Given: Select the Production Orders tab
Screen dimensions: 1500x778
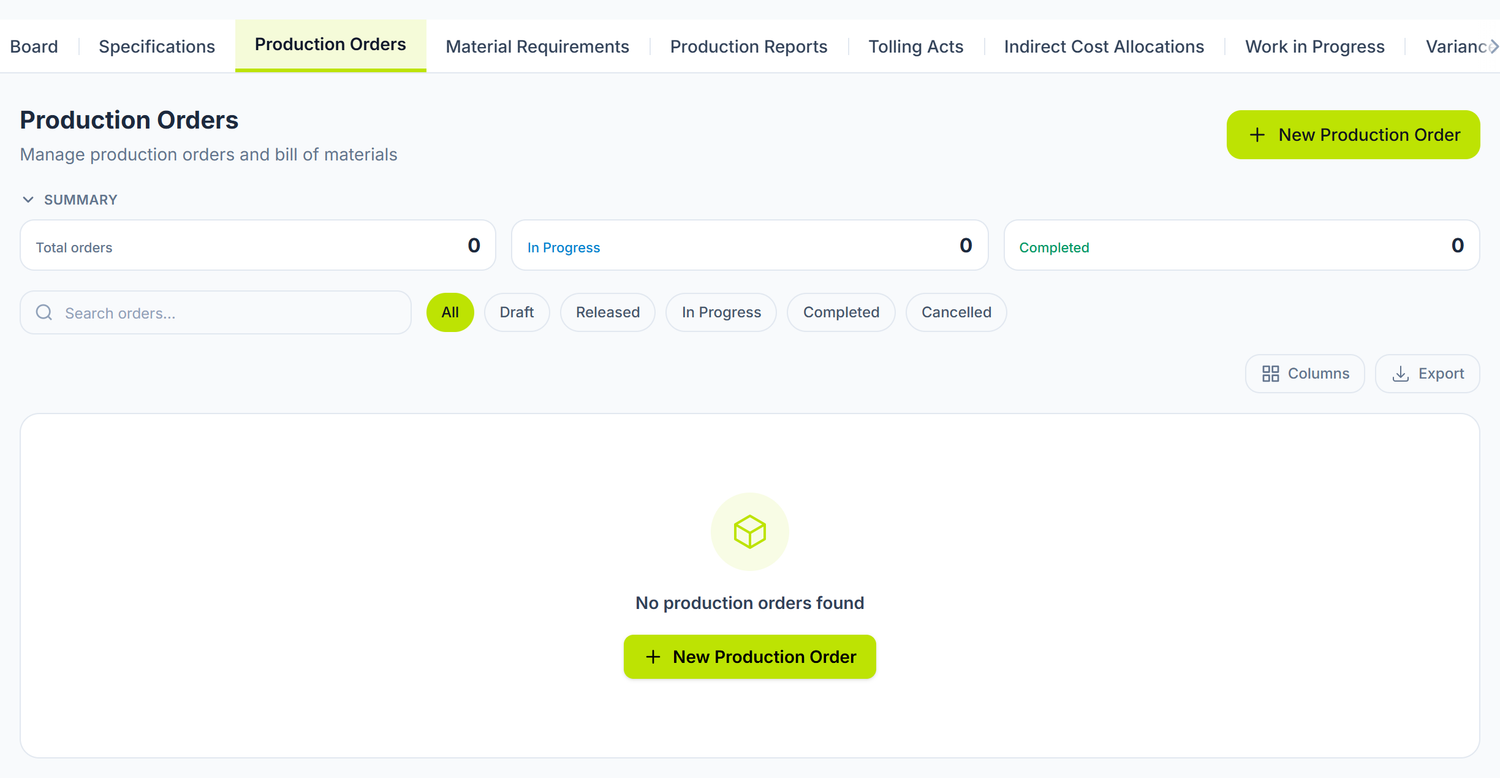Looking at the screenshot, I should coord(330,45).
